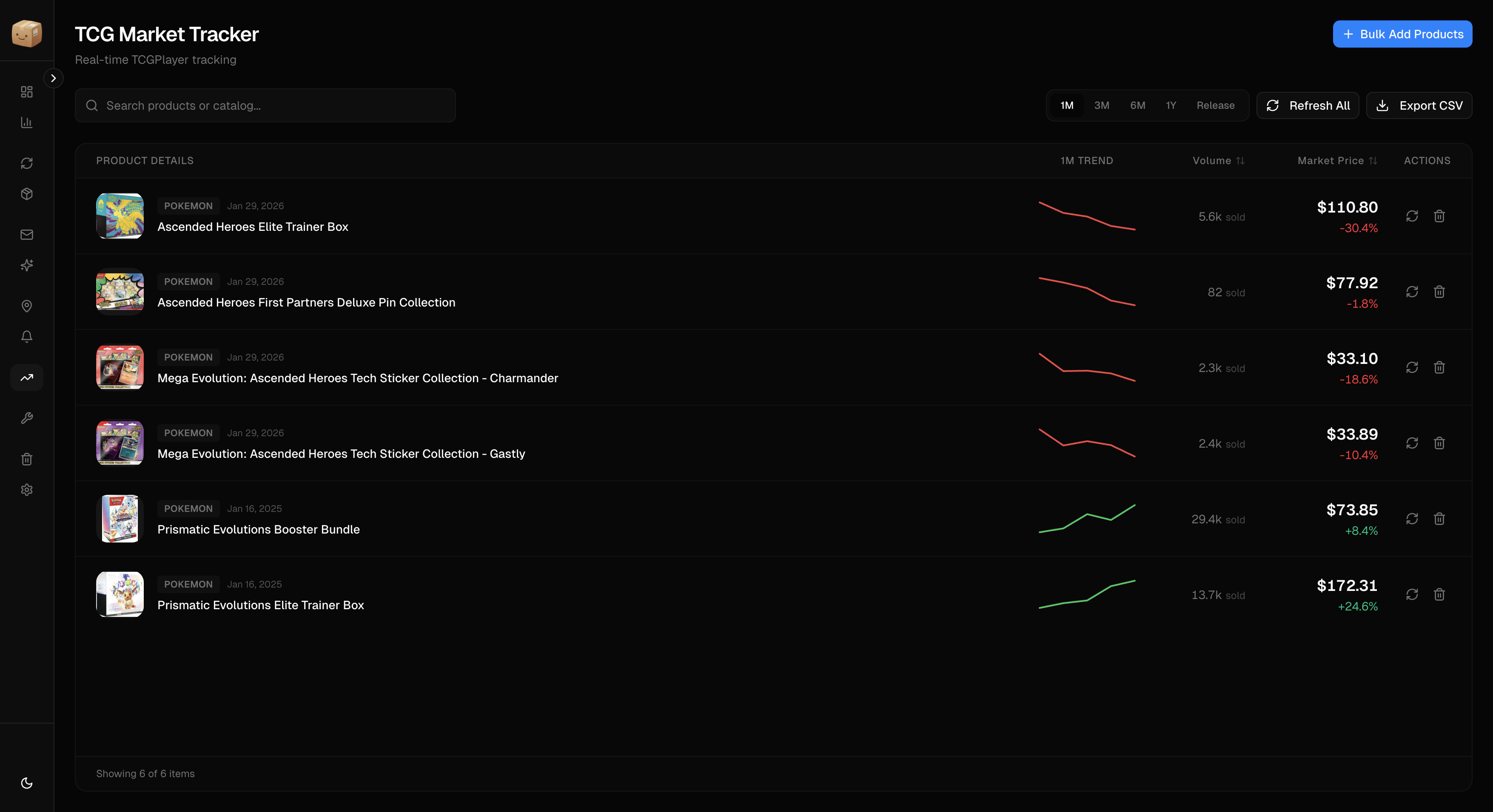The width and height of the screenshot is (1493, 812).
Task: Click the Bulk Add Products button
Action: click(1402, 34)
